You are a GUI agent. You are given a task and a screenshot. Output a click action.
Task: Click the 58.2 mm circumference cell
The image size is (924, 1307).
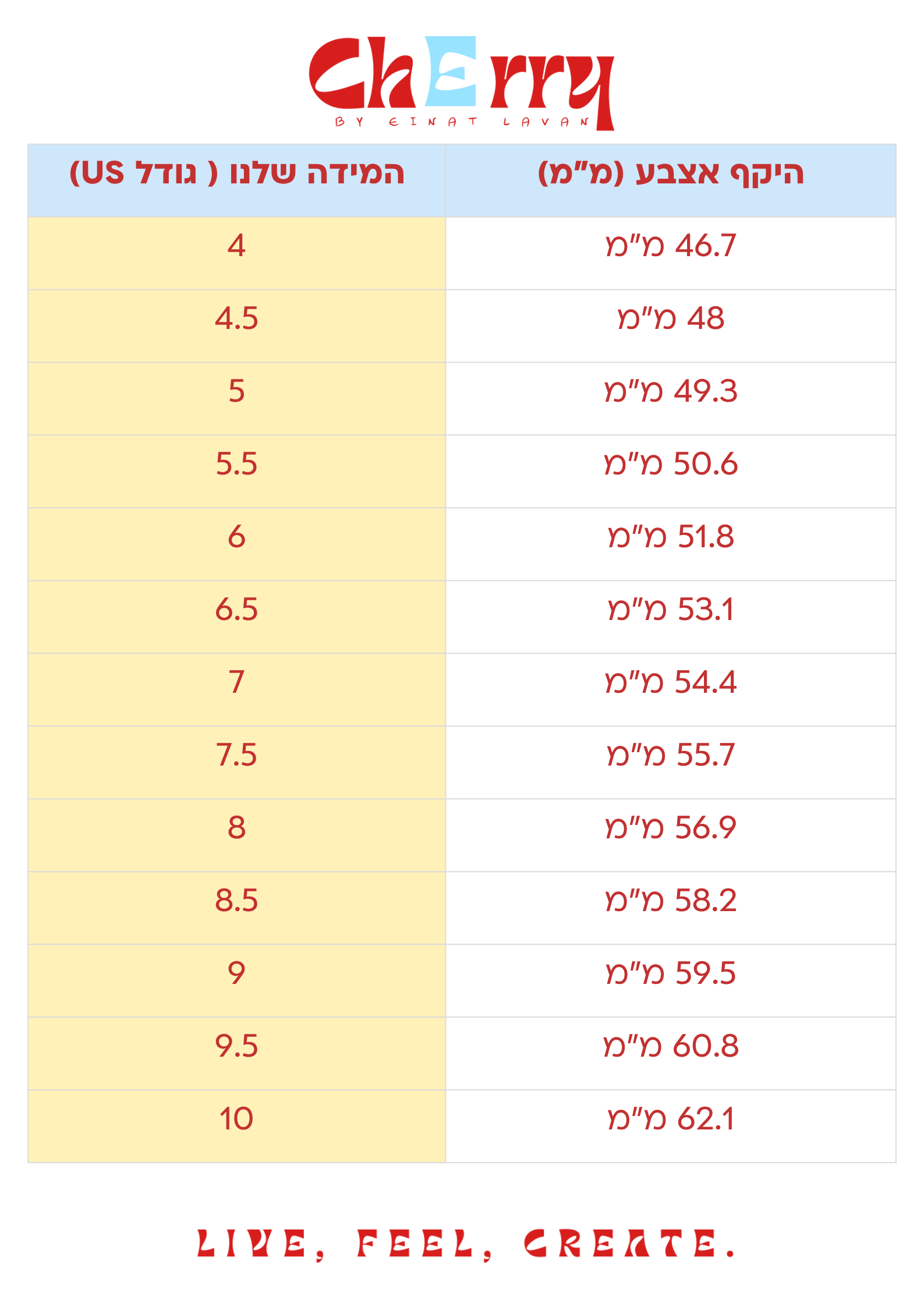tap(671, 901)
